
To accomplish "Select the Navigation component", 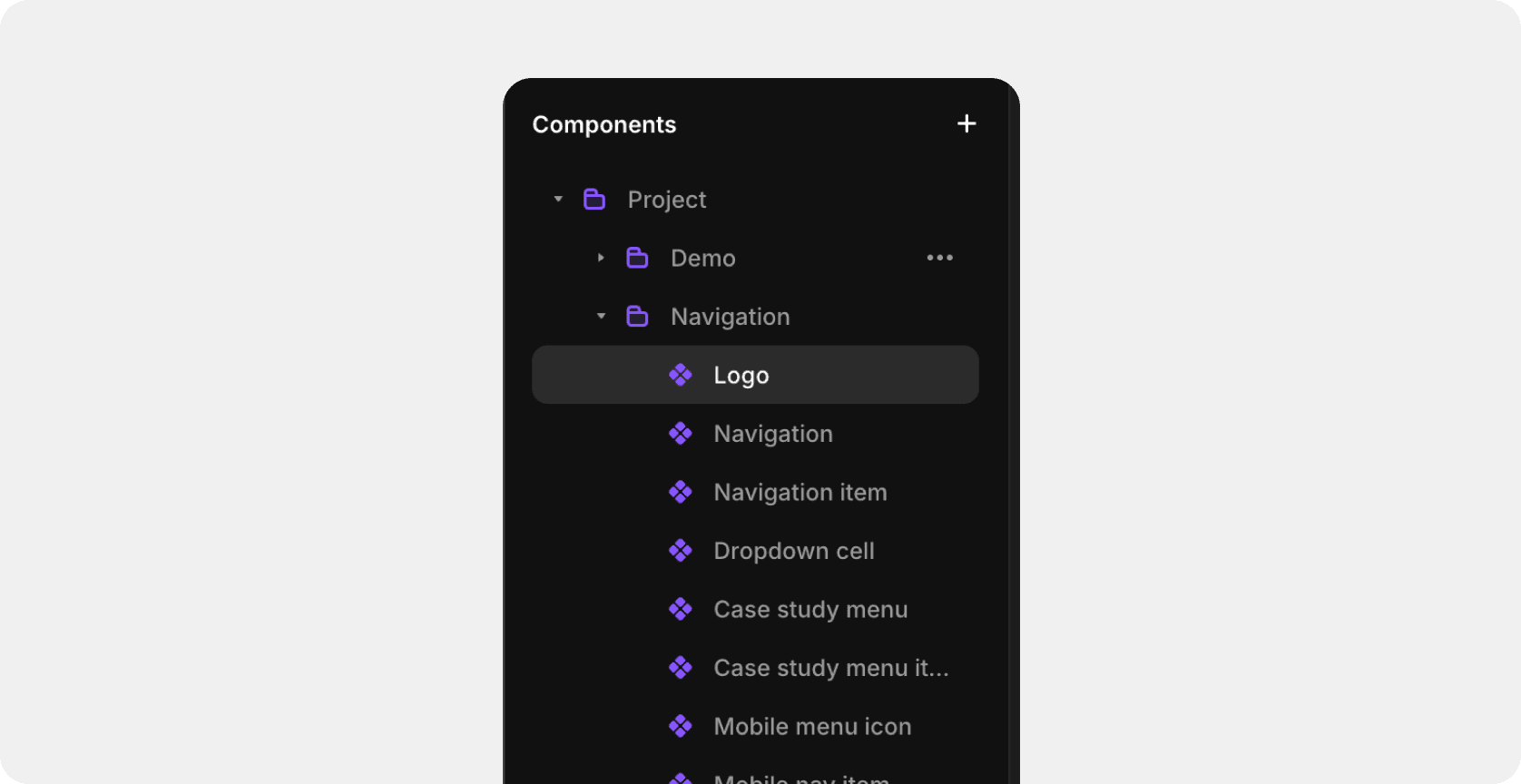I will coord(773,433).
